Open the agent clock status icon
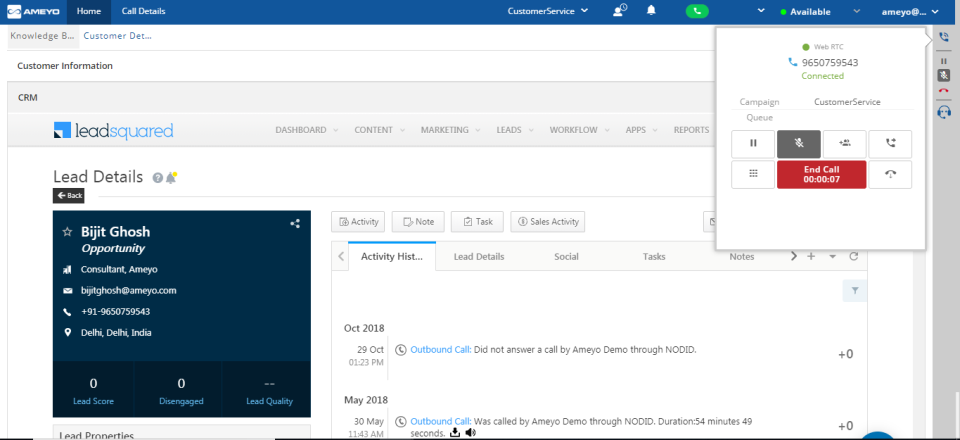Image resolution: width=960 pixels, height=440 pixels. pyautogui.click(x=620, y=10)
